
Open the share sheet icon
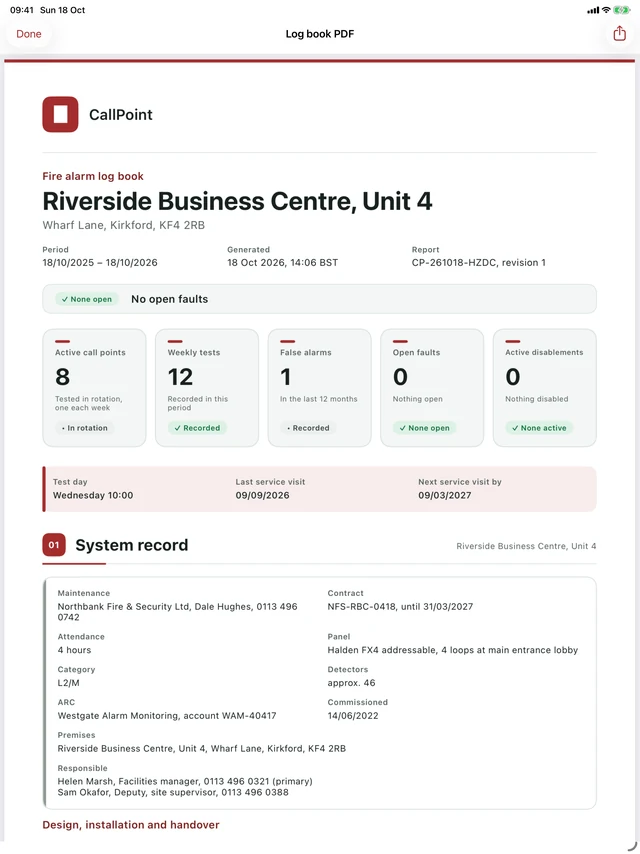click(619, 34)
